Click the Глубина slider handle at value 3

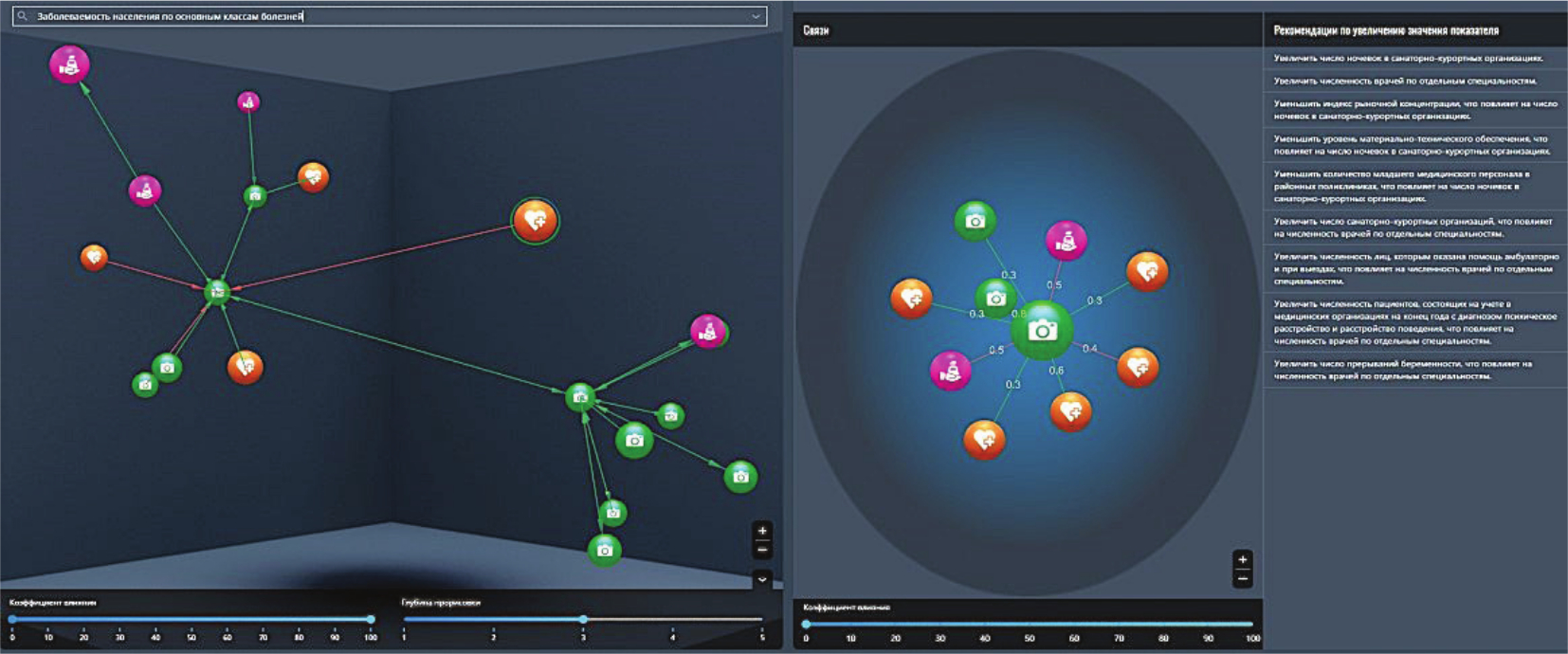coord(583,619)
